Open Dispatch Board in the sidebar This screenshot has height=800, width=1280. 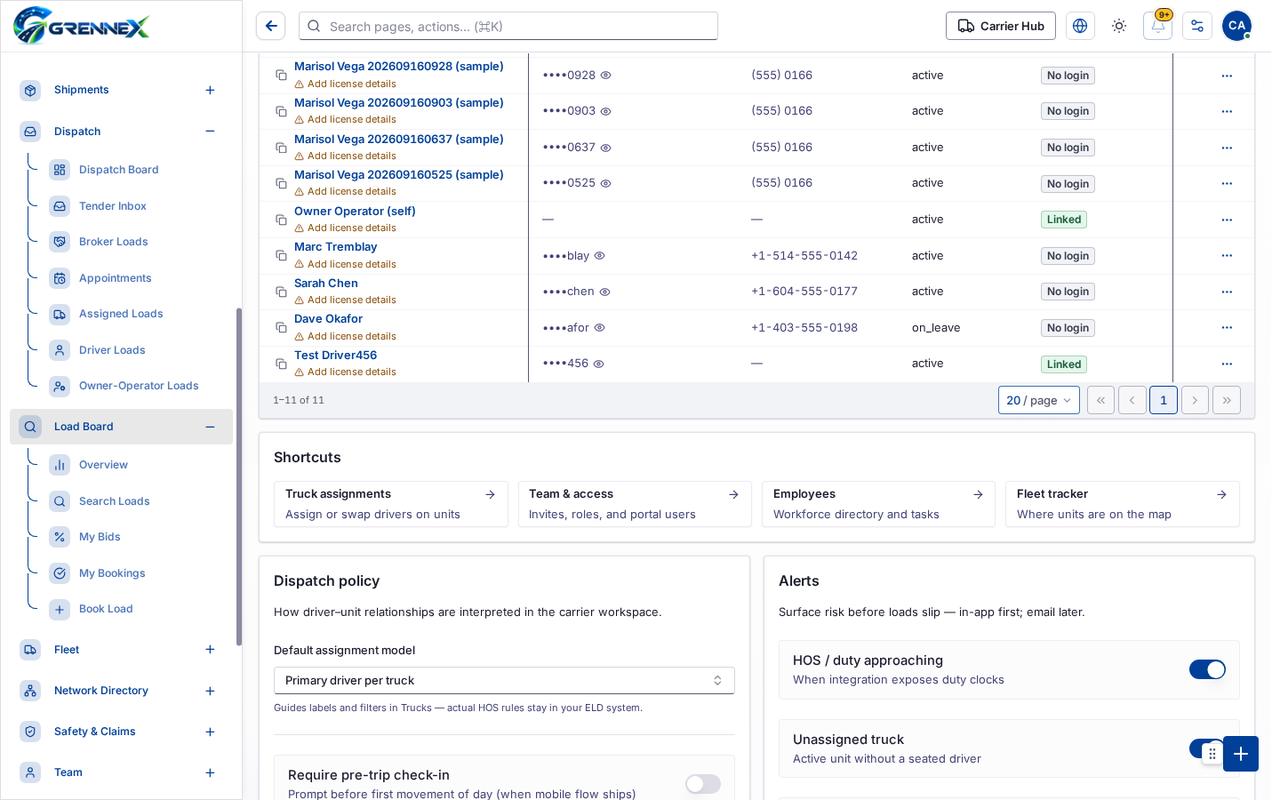[x=119, y=170]
